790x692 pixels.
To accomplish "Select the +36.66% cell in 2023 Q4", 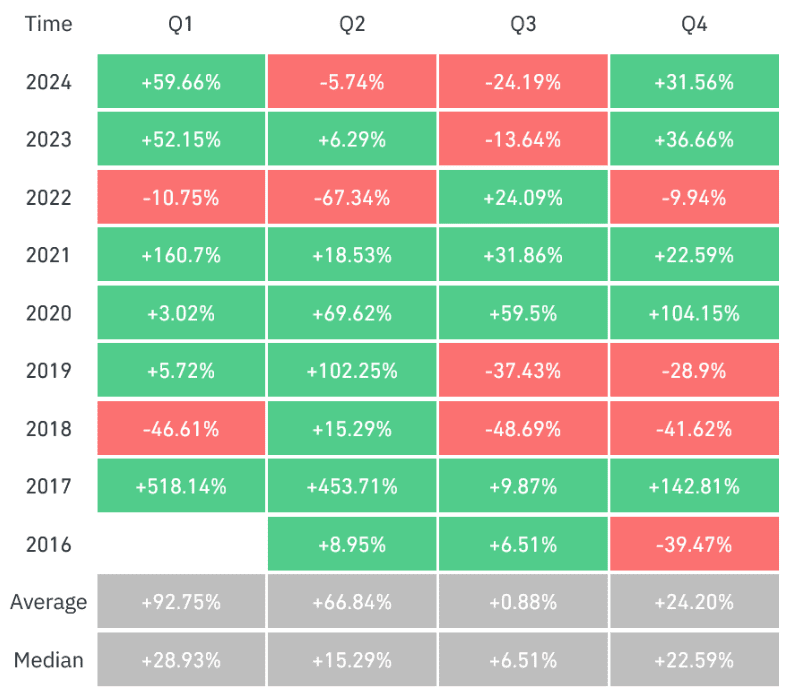I will [694, 140].
